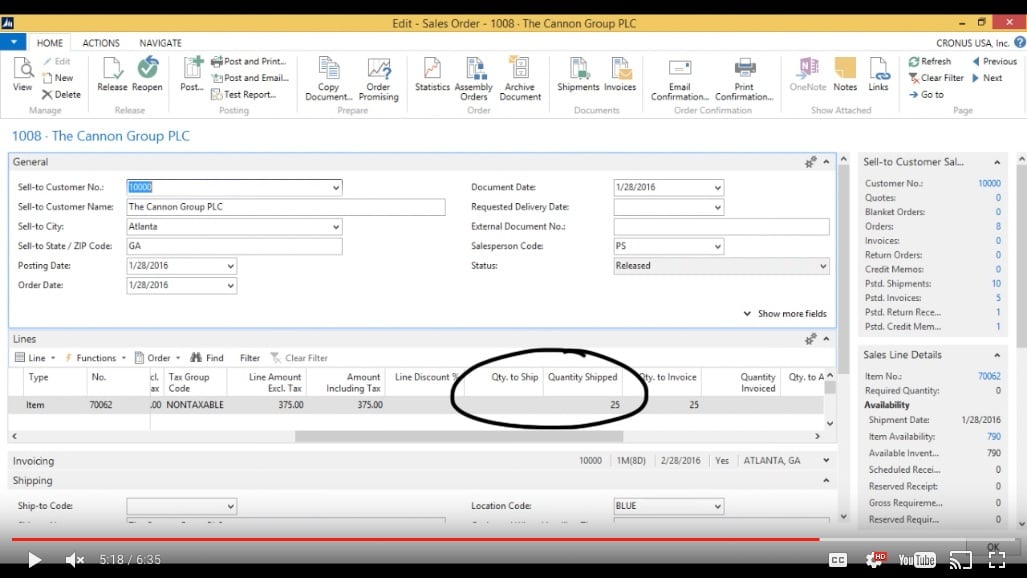
Task: Open the Order menu in Lines
Action: [157, 358]
